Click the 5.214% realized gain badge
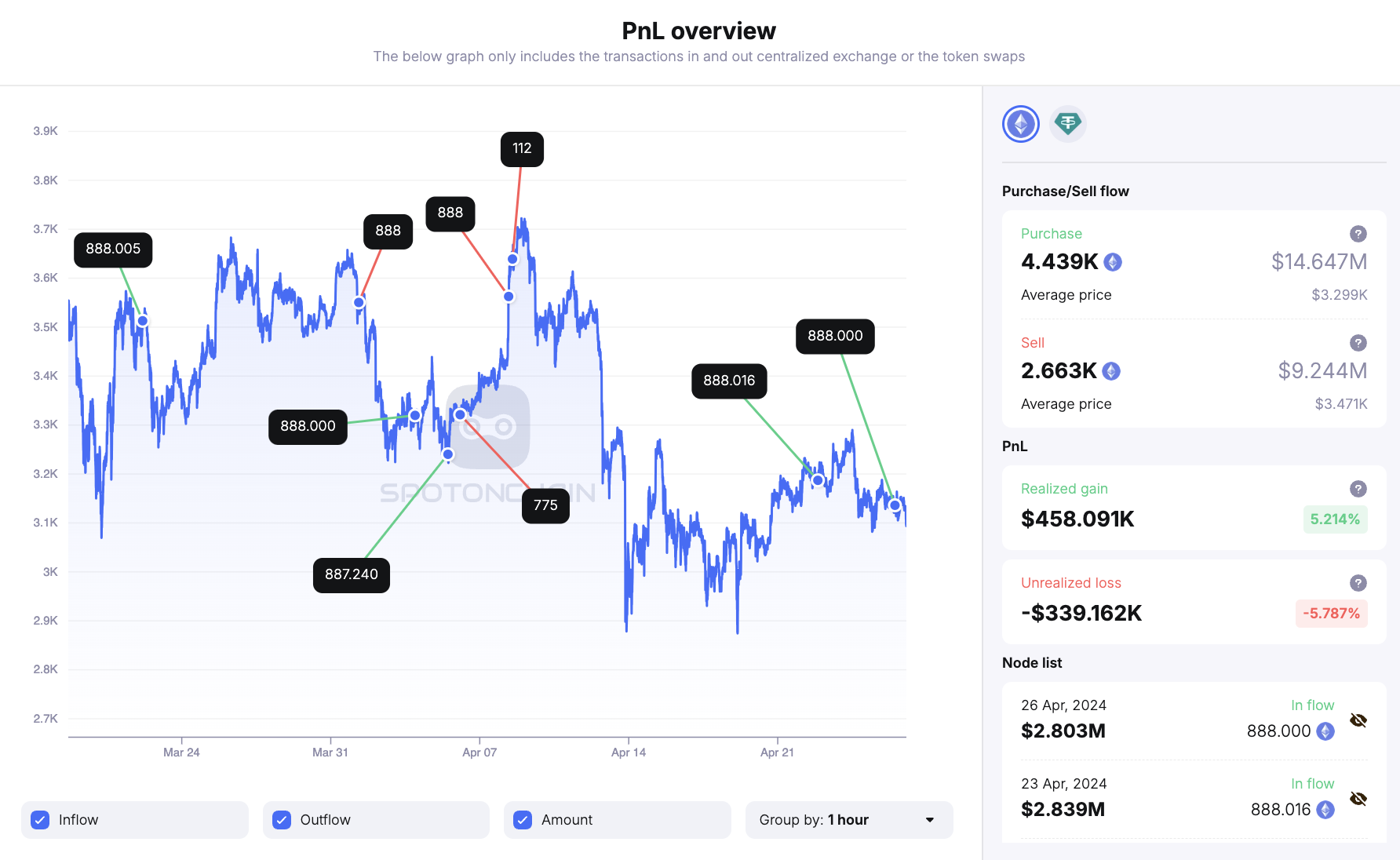This screenshot has width=1400, height=860. (1334, 519)
